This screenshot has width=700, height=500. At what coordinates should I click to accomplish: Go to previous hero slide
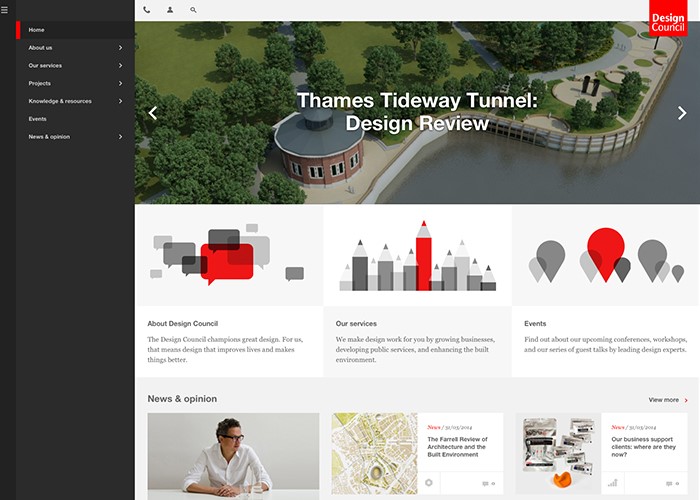pos(153,113)
